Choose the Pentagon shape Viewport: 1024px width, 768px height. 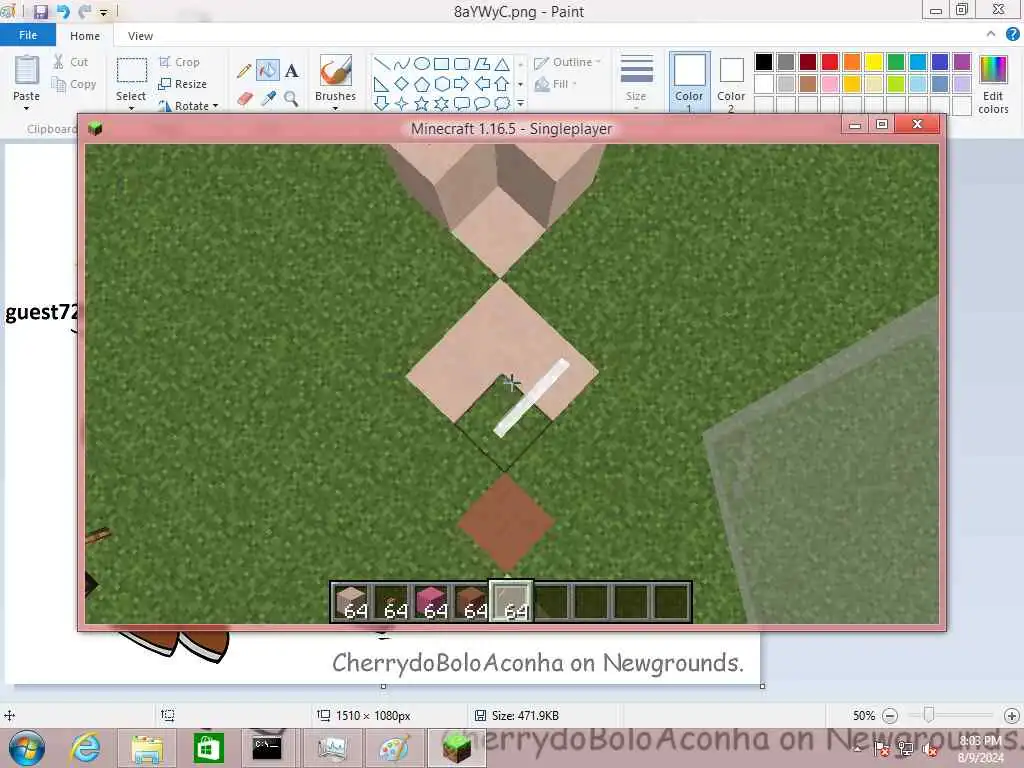[x=422, y=84]
